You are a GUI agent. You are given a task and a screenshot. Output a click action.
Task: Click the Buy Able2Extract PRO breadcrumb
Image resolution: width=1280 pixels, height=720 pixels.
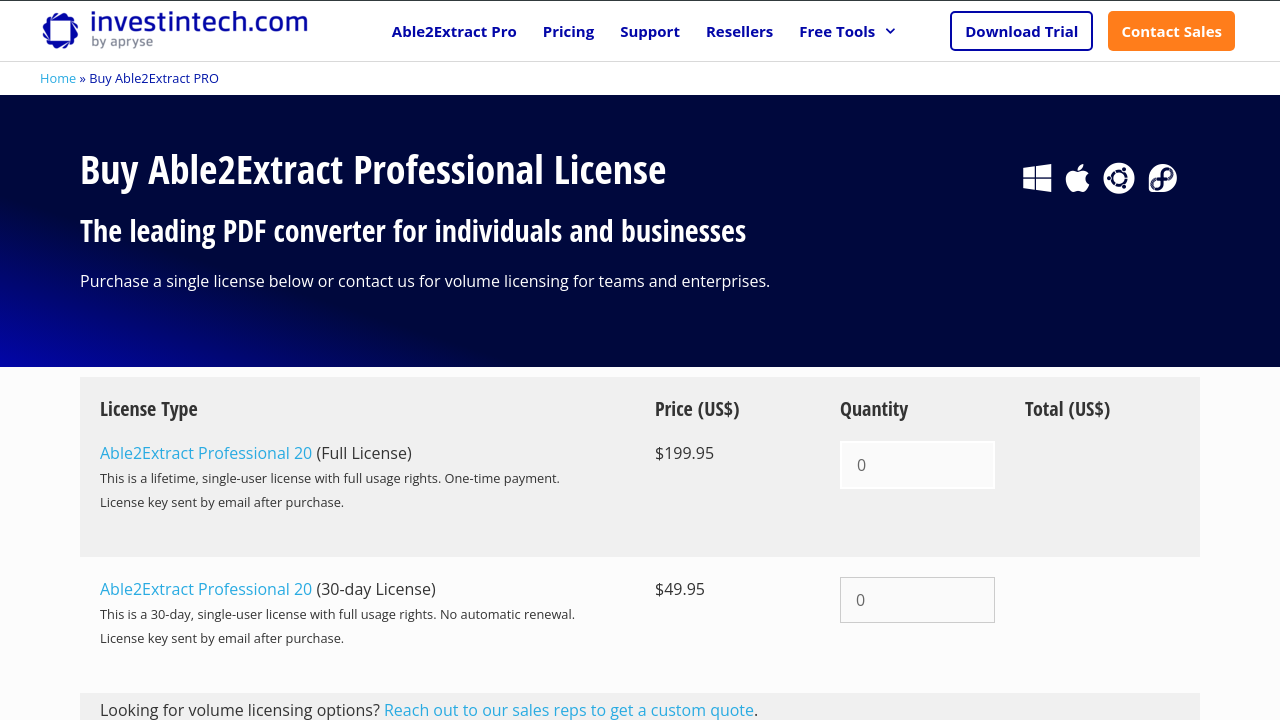click(x=154, y=78)
